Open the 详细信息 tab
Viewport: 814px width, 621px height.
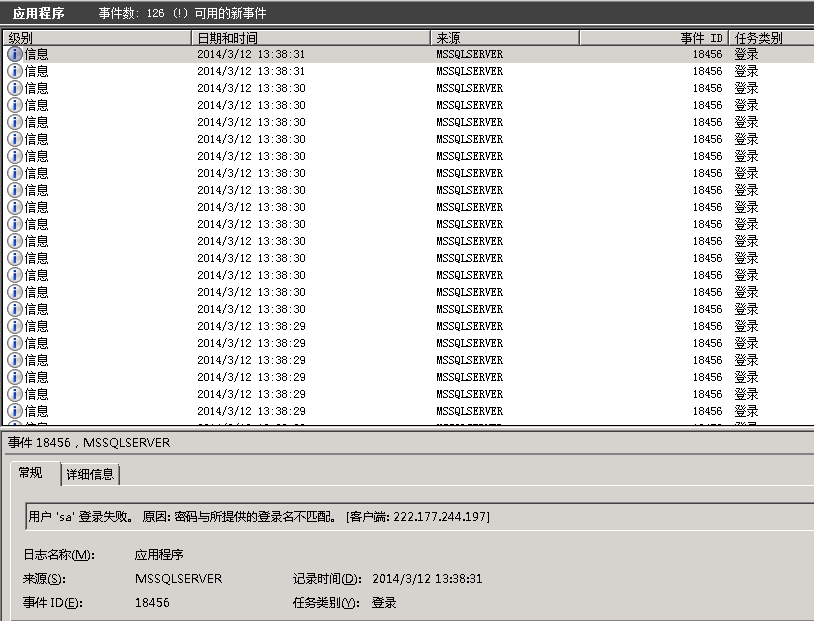(x=90, y=475)
